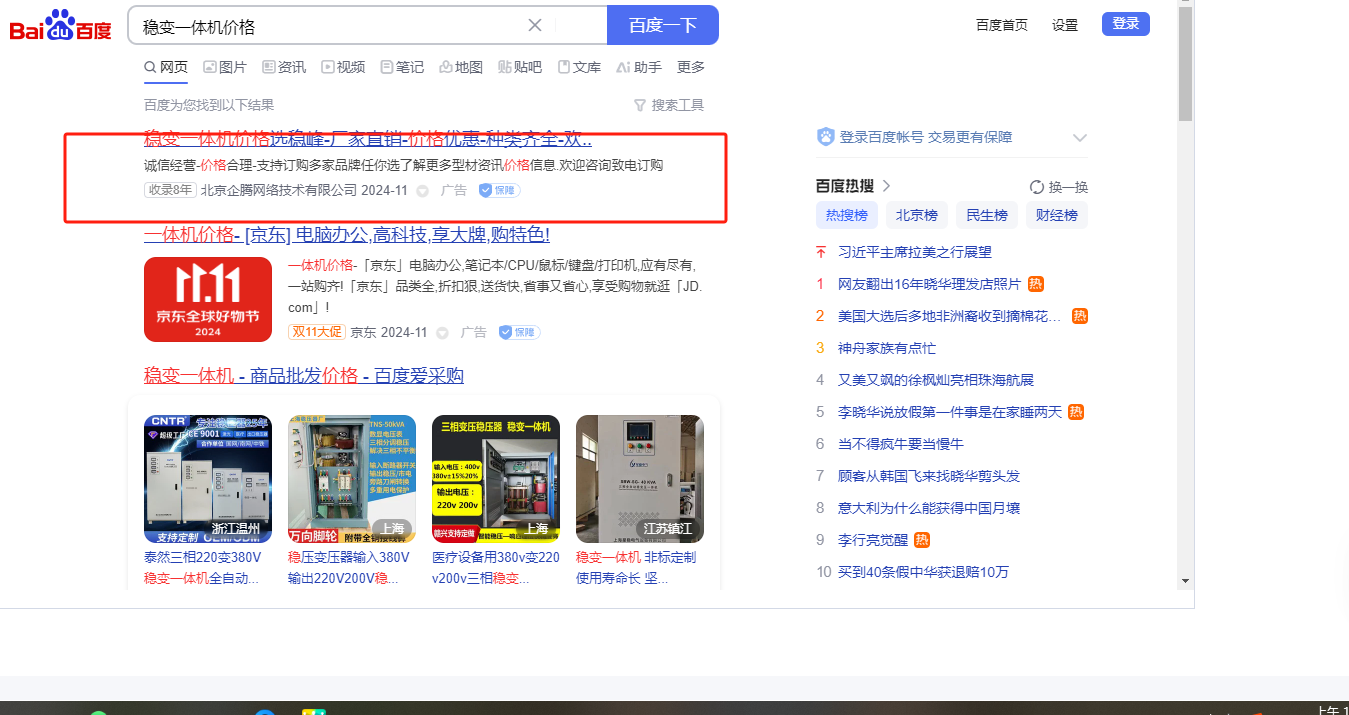Open the 贴吧 tab
The width and height of the screenshot is (1349, 715).
520,67
